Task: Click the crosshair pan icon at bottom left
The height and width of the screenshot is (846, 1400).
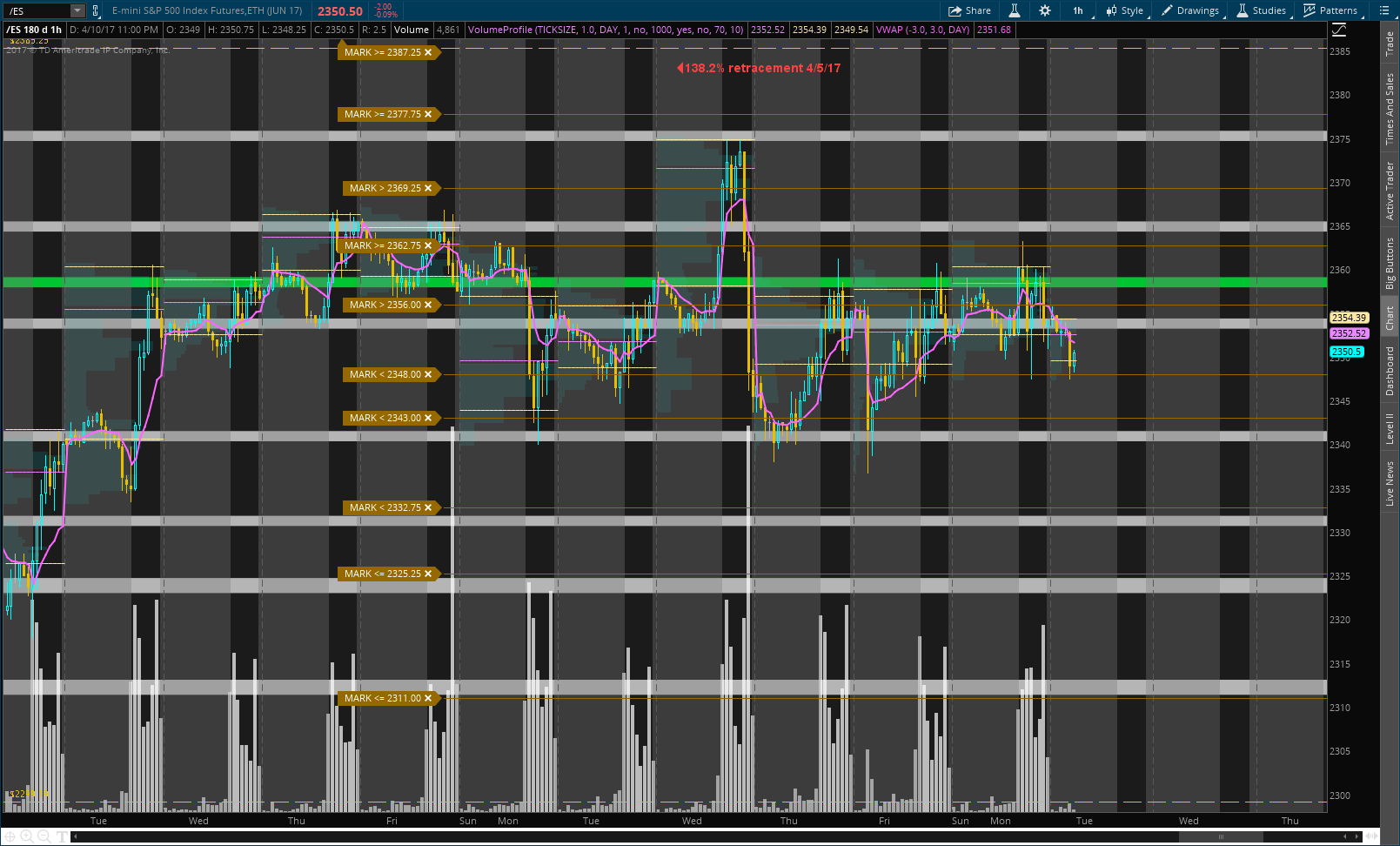Action: 11,836
